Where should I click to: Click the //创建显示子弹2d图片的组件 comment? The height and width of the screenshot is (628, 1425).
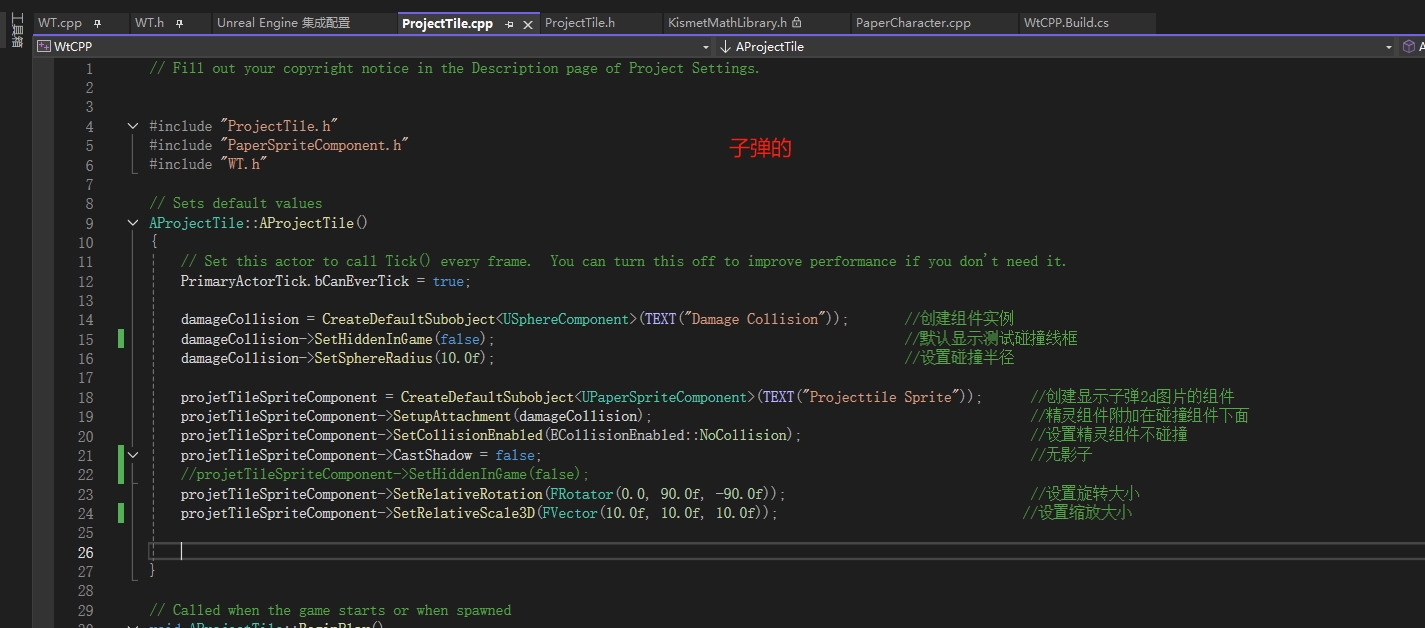(1132, 397)
